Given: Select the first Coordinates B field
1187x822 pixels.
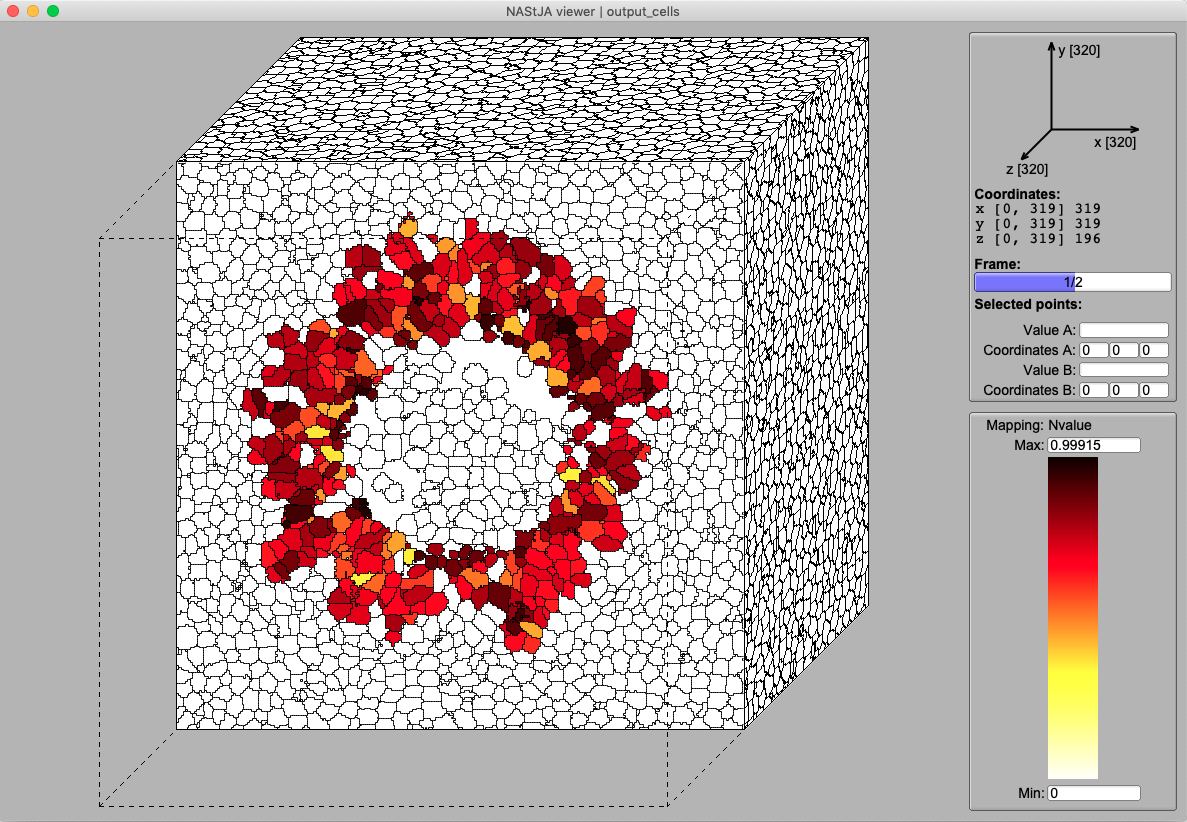Looking at the screenshot, I should (1094, 390).
